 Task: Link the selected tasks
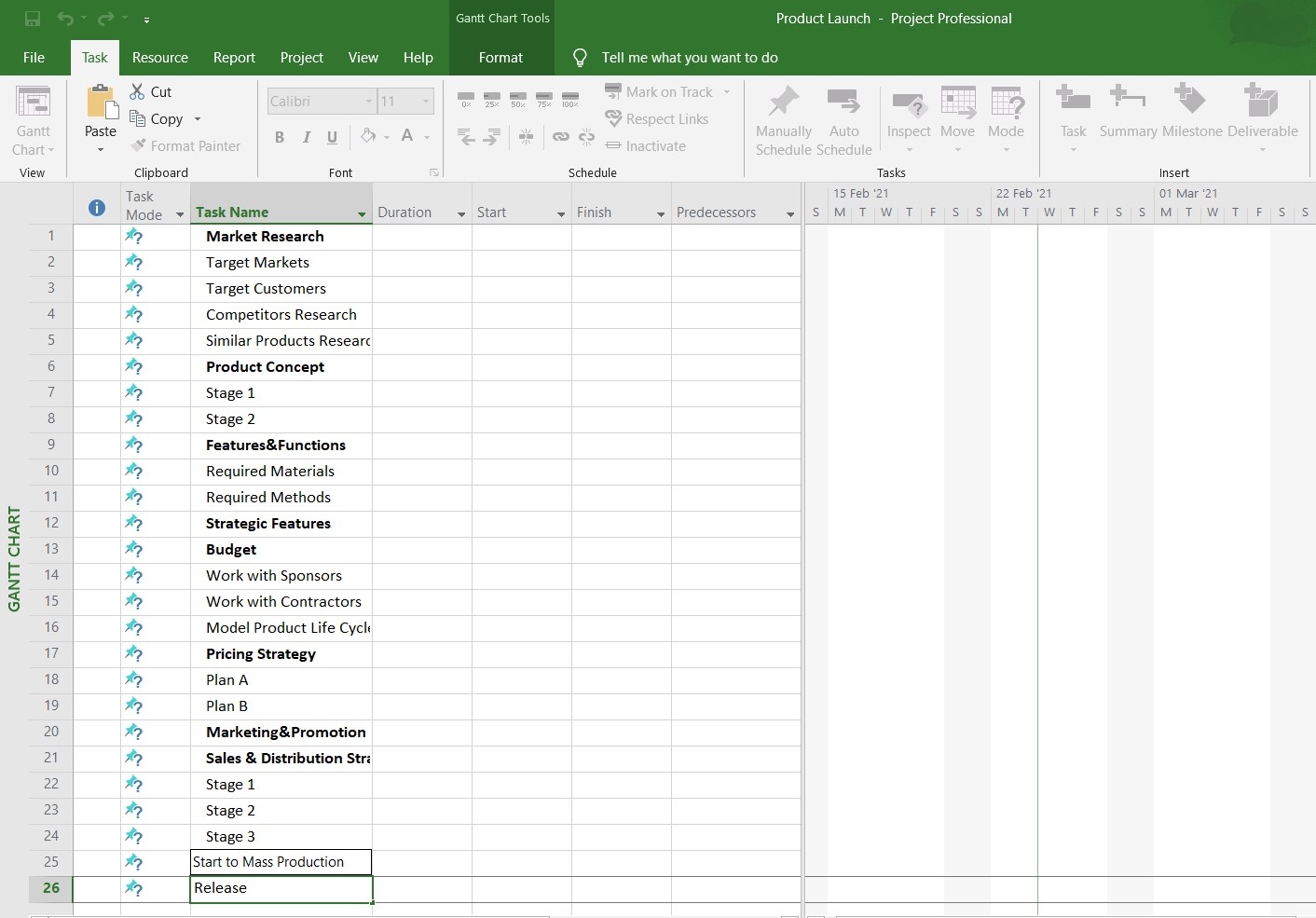coord(561,136)
